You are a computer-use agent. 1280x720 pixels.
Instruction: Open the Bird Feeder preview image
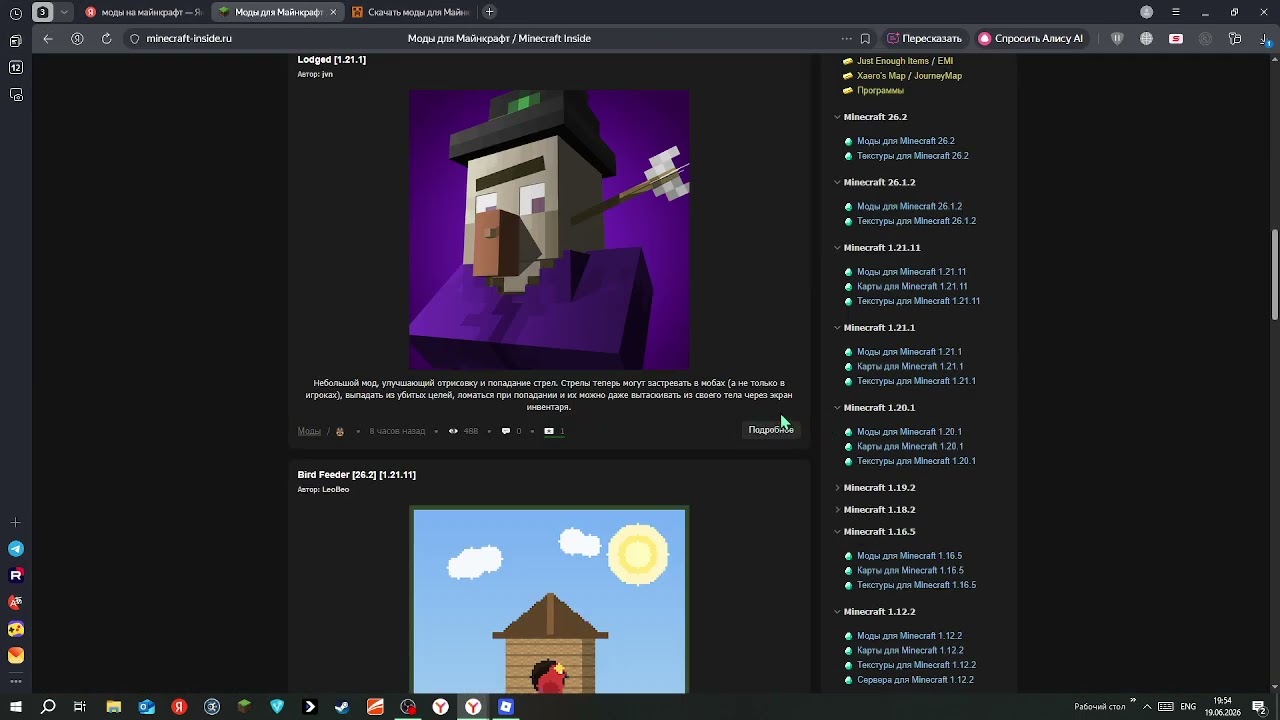pyautogui.click(x=549, y=600)
